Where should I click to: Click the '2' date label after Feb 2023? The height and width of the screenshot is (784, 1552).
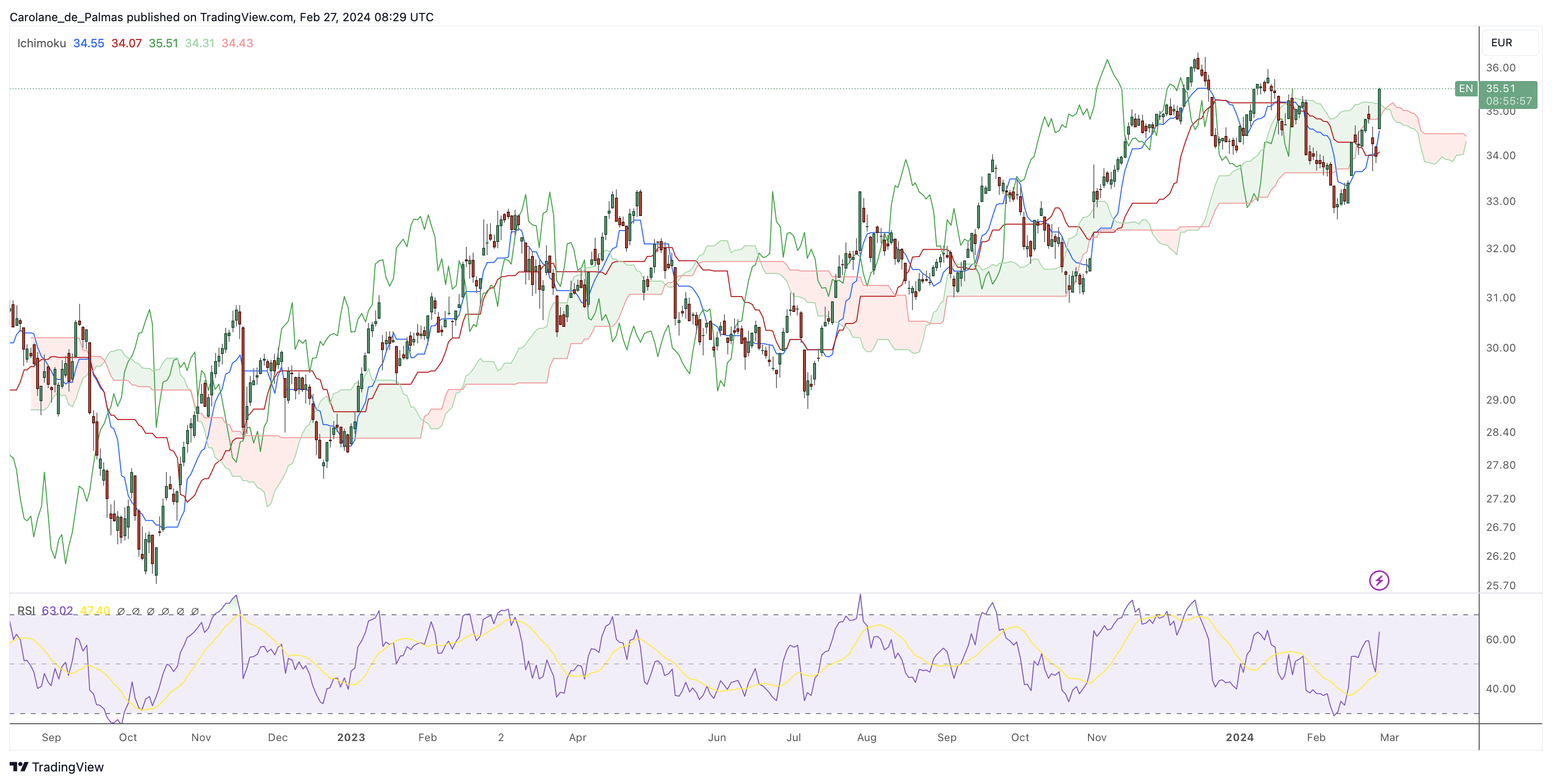click(501, 737)
